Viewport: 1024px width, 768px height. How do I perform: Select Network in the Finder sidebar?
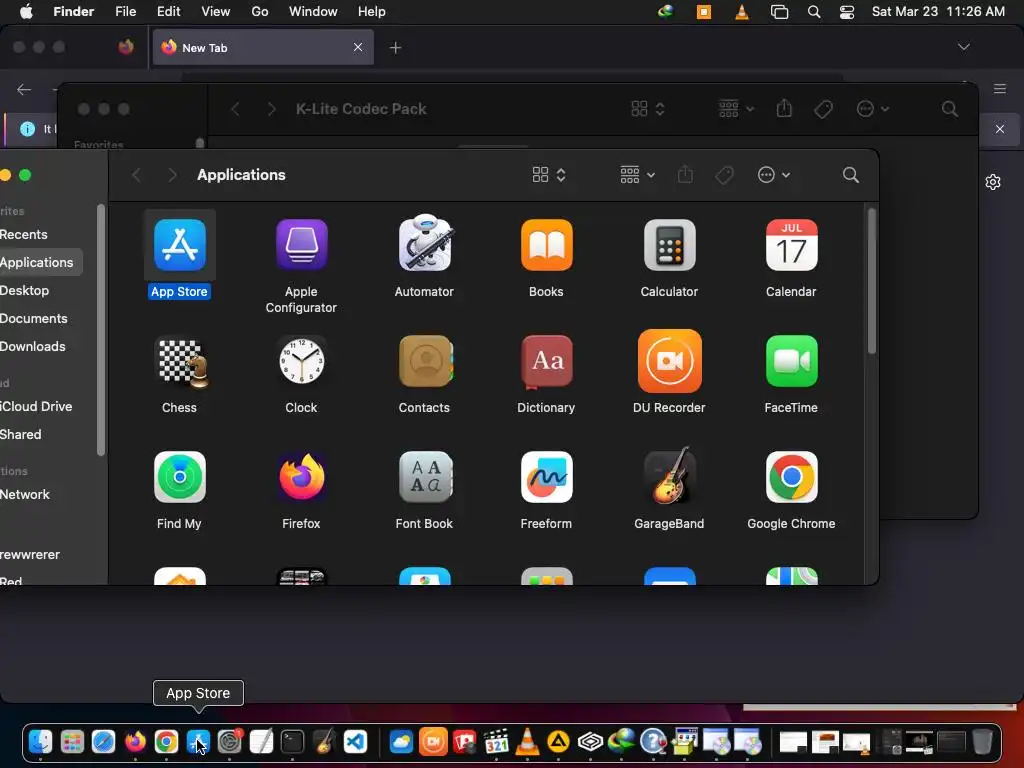click(25, 494)
